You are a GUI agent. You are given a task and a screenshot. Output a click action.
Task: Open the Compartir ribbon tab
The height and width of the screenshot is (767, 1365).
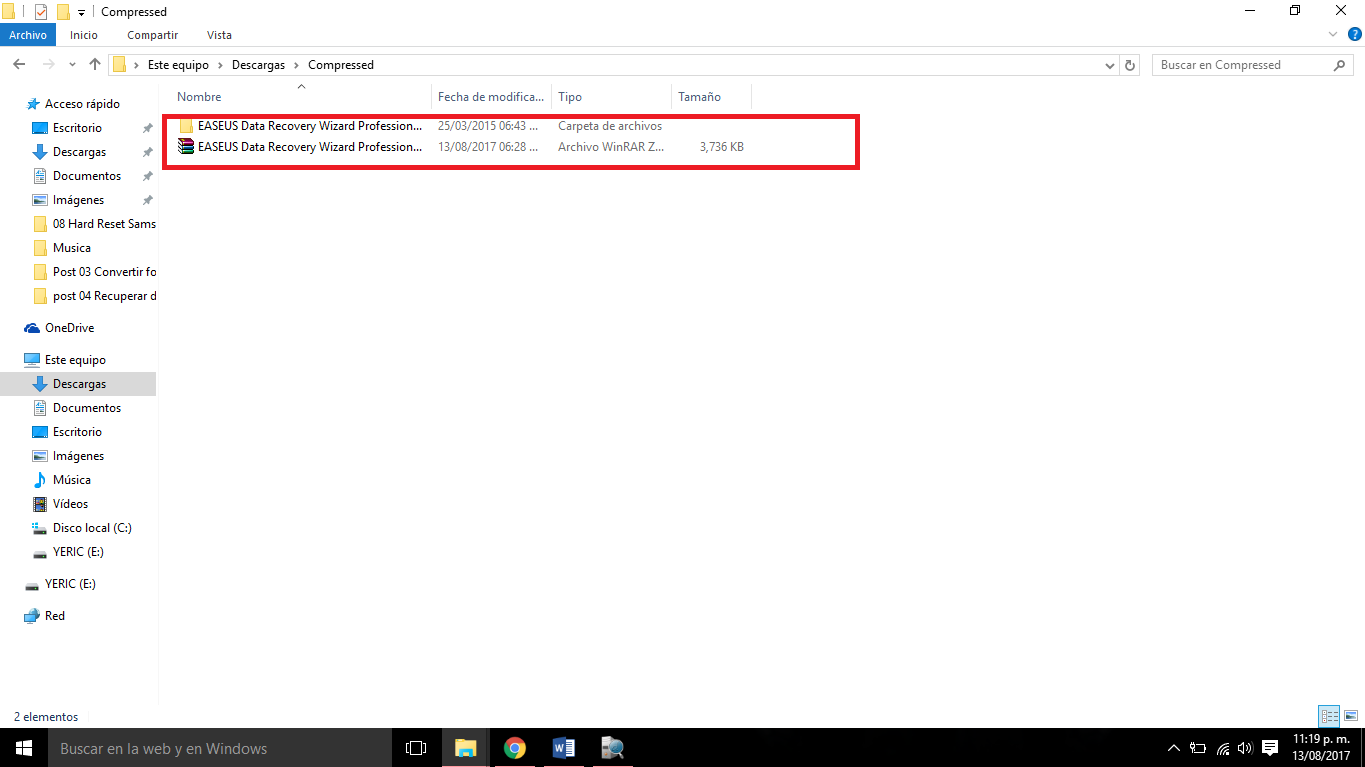click(x=152, y=35)
